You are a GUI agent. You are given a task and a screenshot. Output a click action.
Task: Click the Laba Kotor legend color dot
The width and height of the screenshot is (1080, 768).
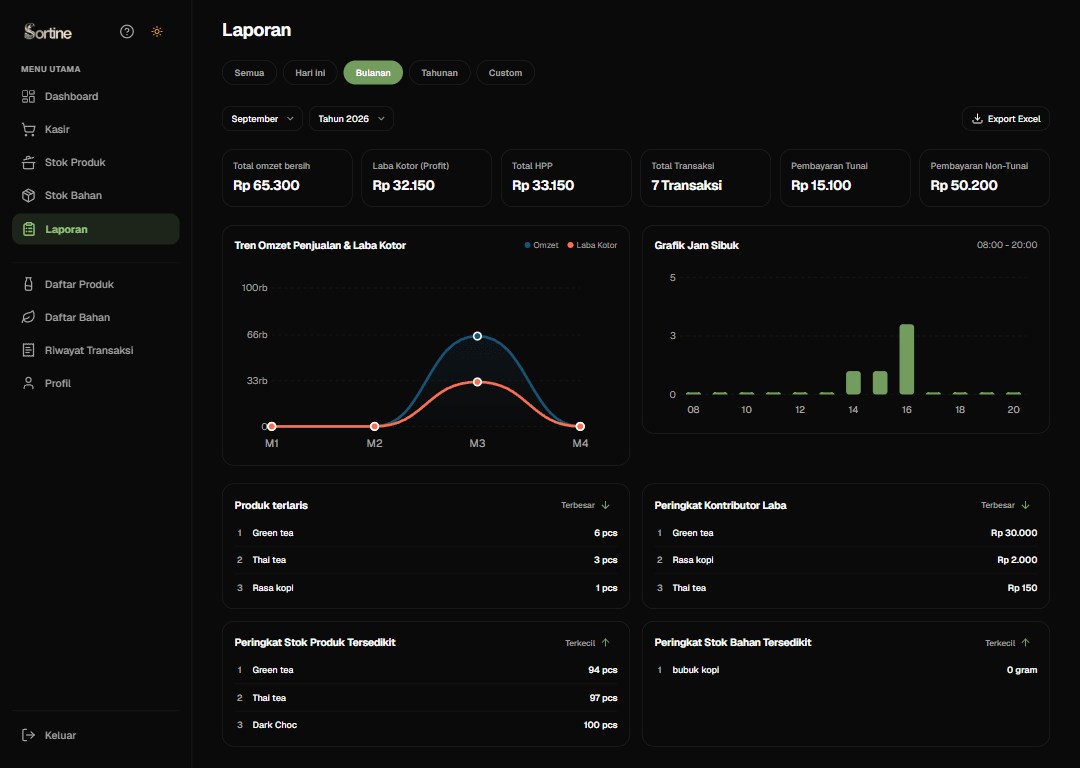570,246
